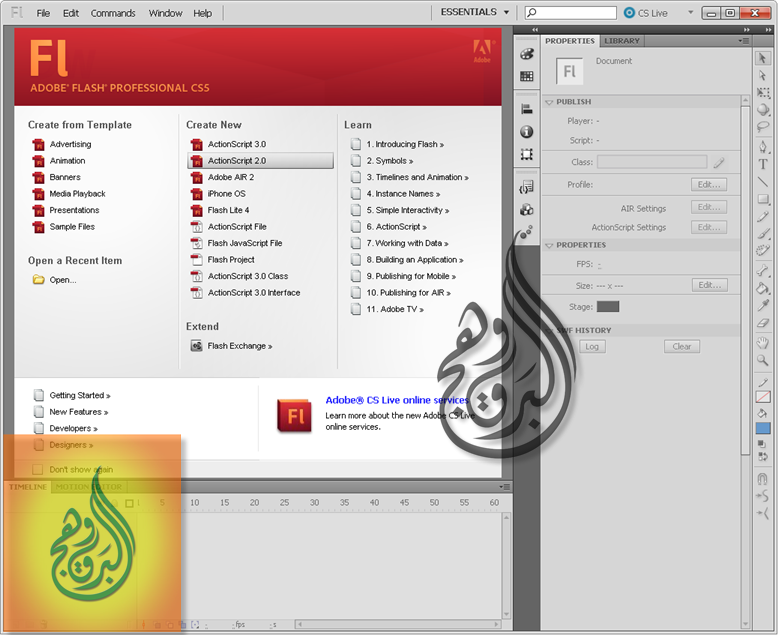Open the CS Live dropdown arrow
This screenshot has width=778, height=635.
click(x=690, y=12)
